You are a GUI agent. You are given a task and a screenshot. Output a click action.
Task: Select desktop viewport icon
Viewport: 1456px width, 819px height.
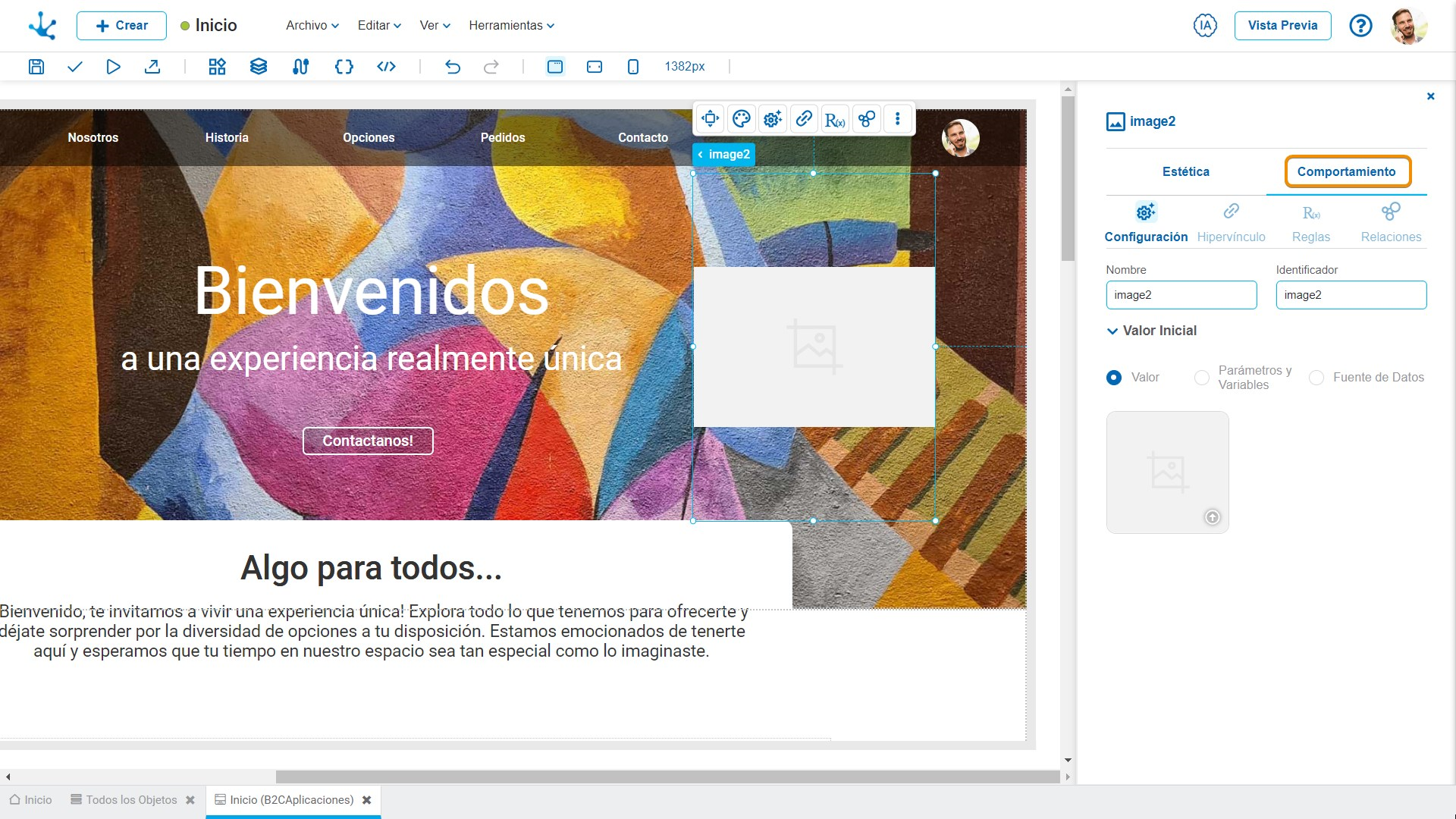tap(555, 67)
